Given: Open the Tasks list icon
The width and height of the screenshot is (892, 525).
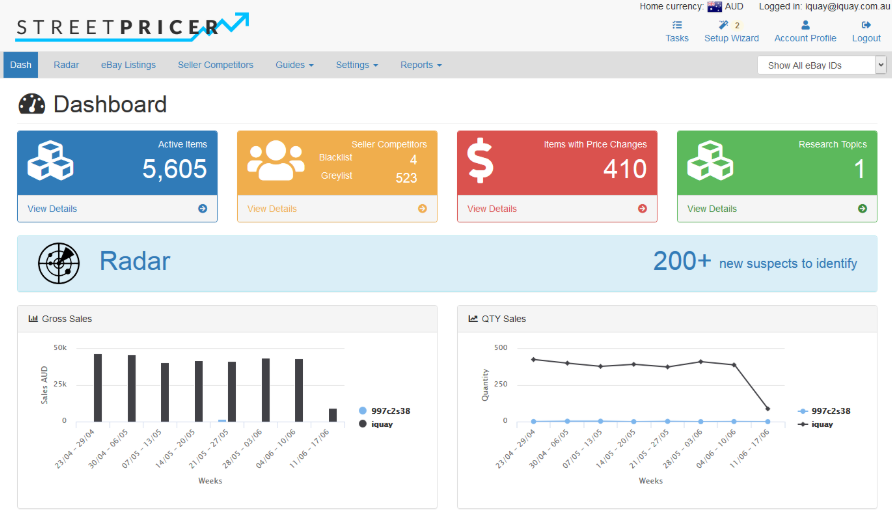Looking at the screenshot, I should point(677,25).
